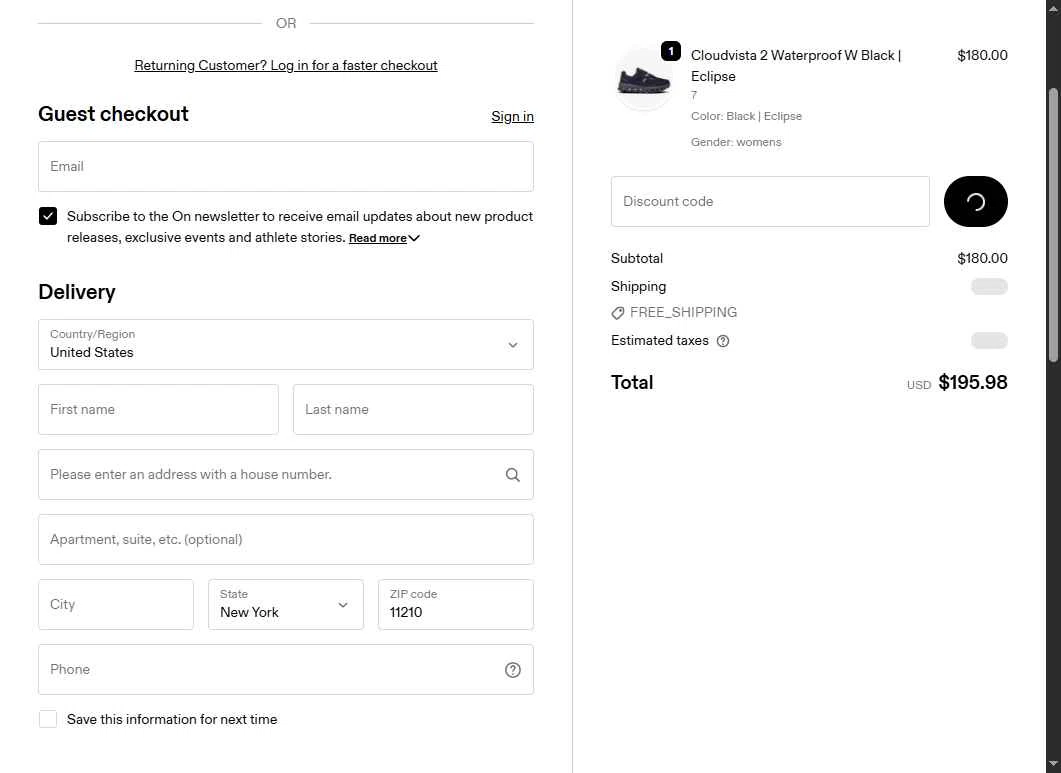1061x773 pixels.
Task: Click the ZIP code field
Action: click(455, 604)
